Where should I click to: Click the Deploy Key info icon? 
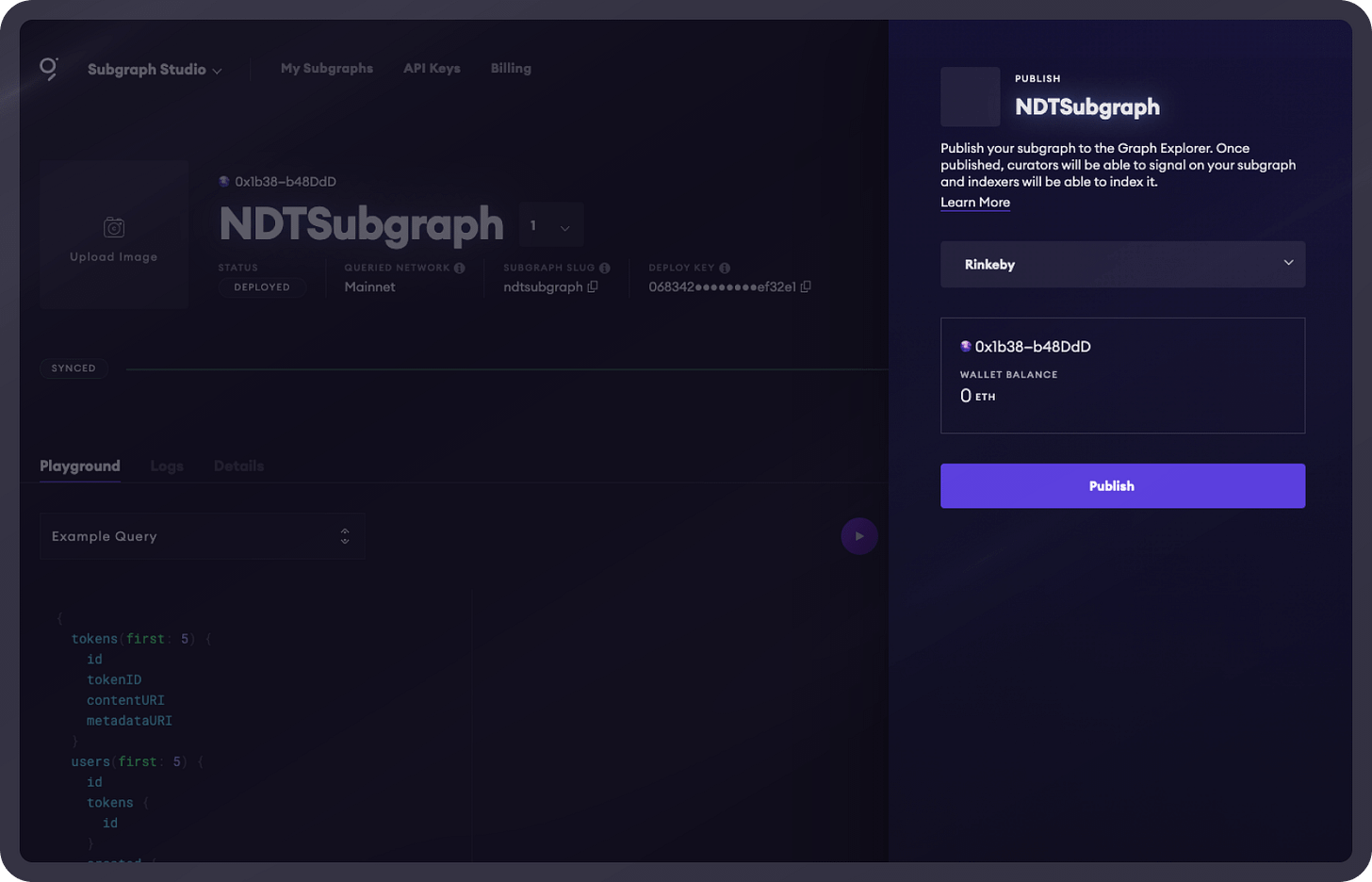[725, 268]
